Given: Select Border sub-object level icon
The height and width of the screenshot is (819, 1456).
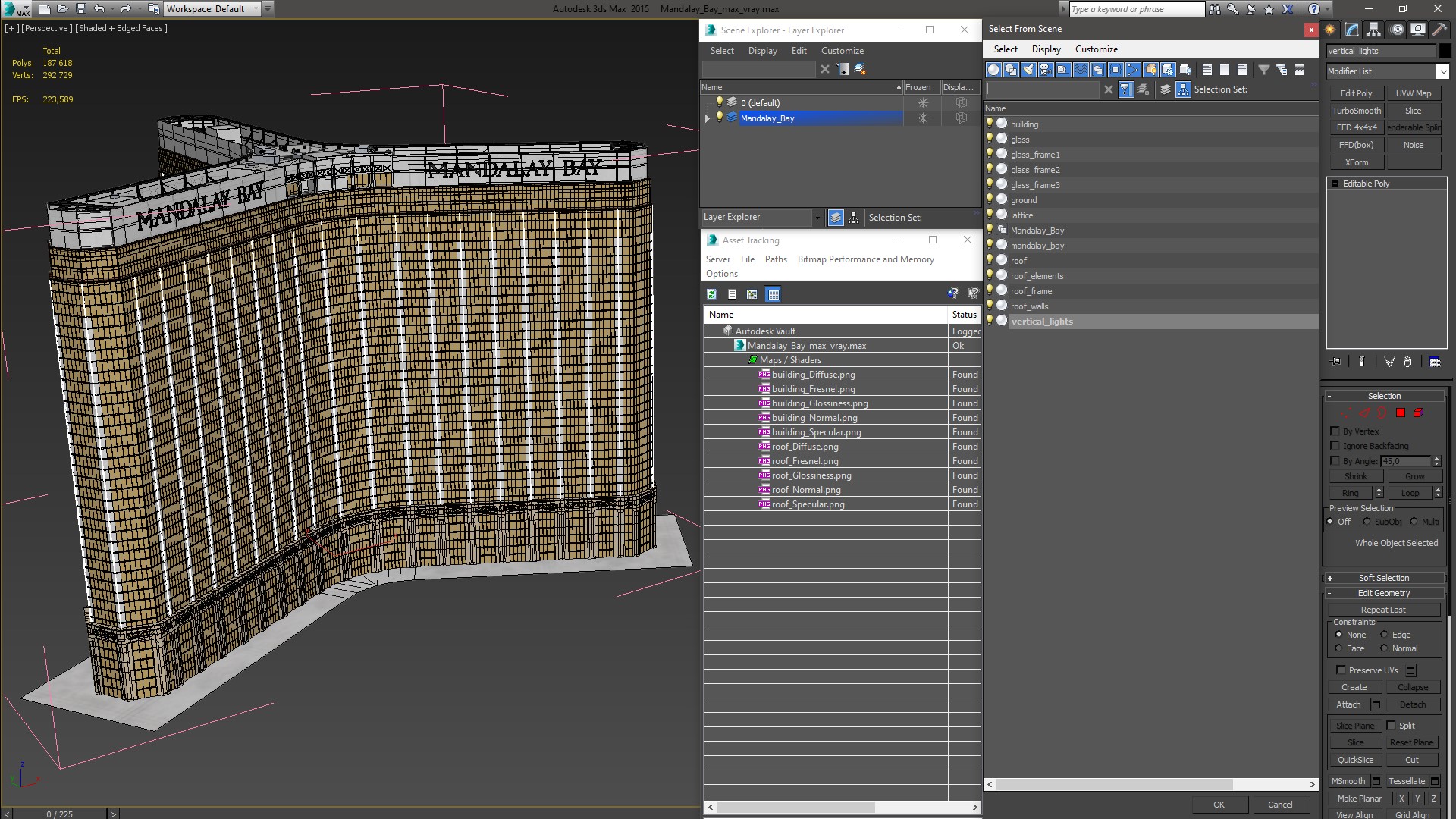Looking at the screenshot, I should pyautogui.click(x=1382, y=413).
